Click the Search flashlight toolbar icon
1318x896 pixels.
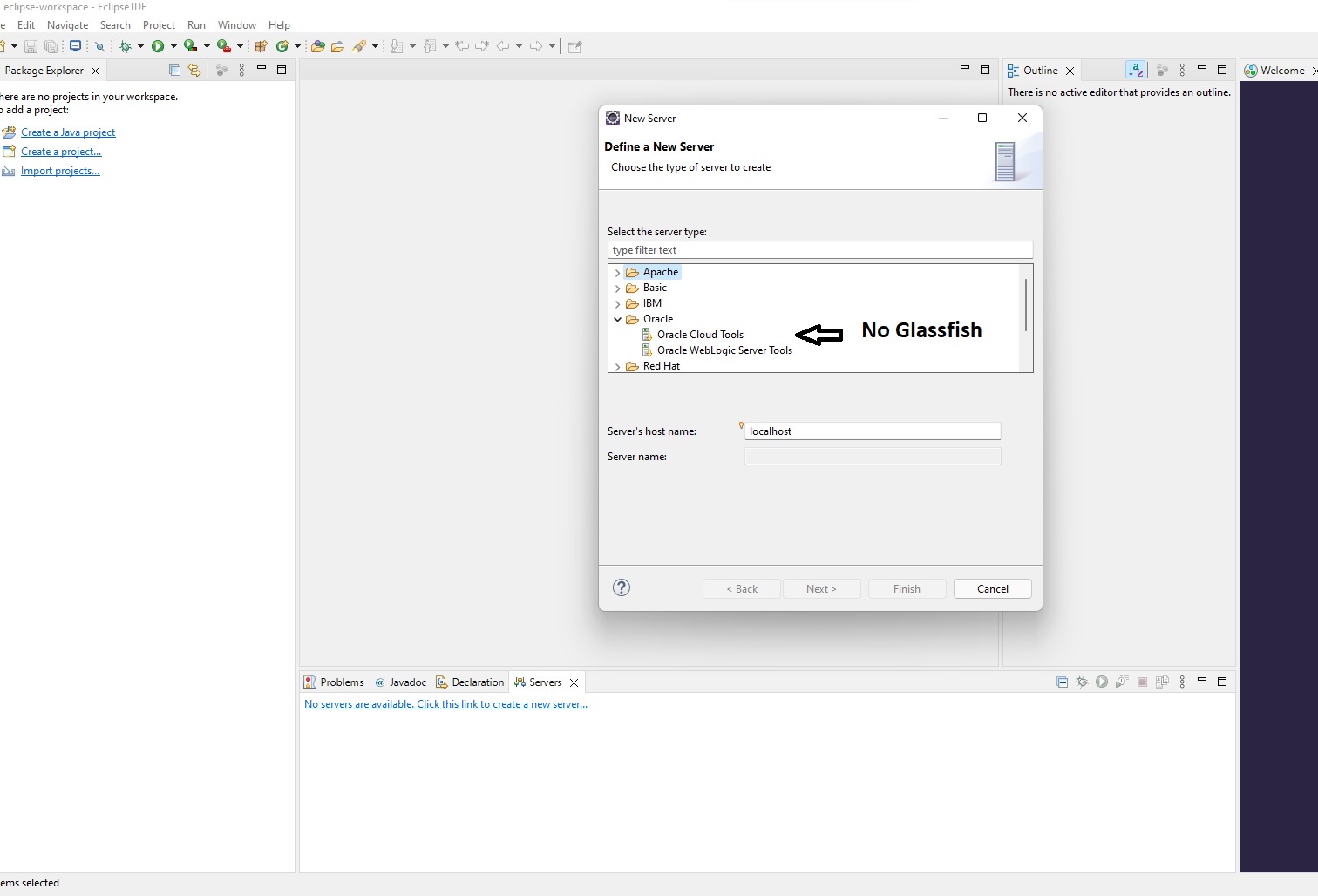pyautogui.click(x=359, y=46)
